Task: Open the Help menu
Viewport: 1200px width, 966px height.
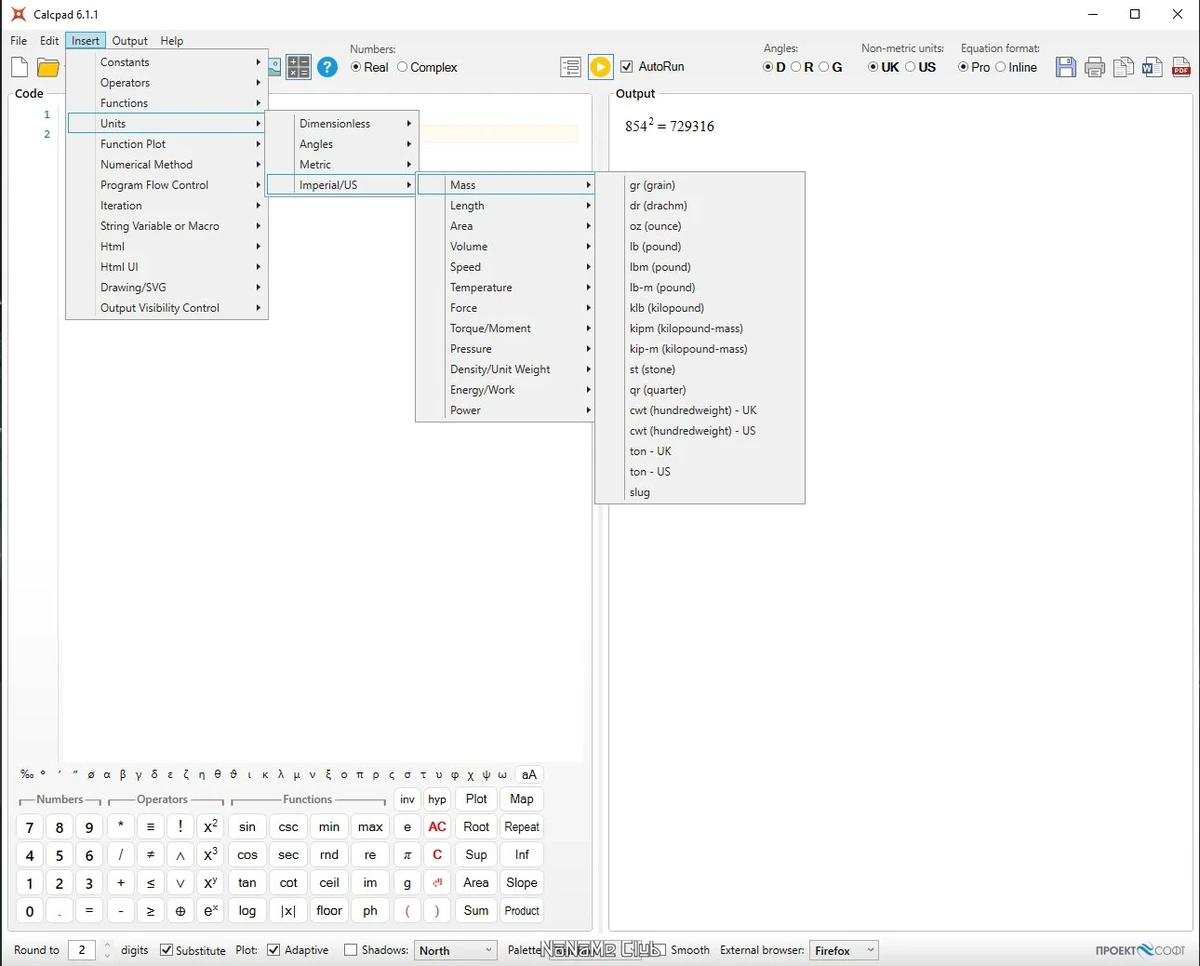Action: (x=172, y=41)
